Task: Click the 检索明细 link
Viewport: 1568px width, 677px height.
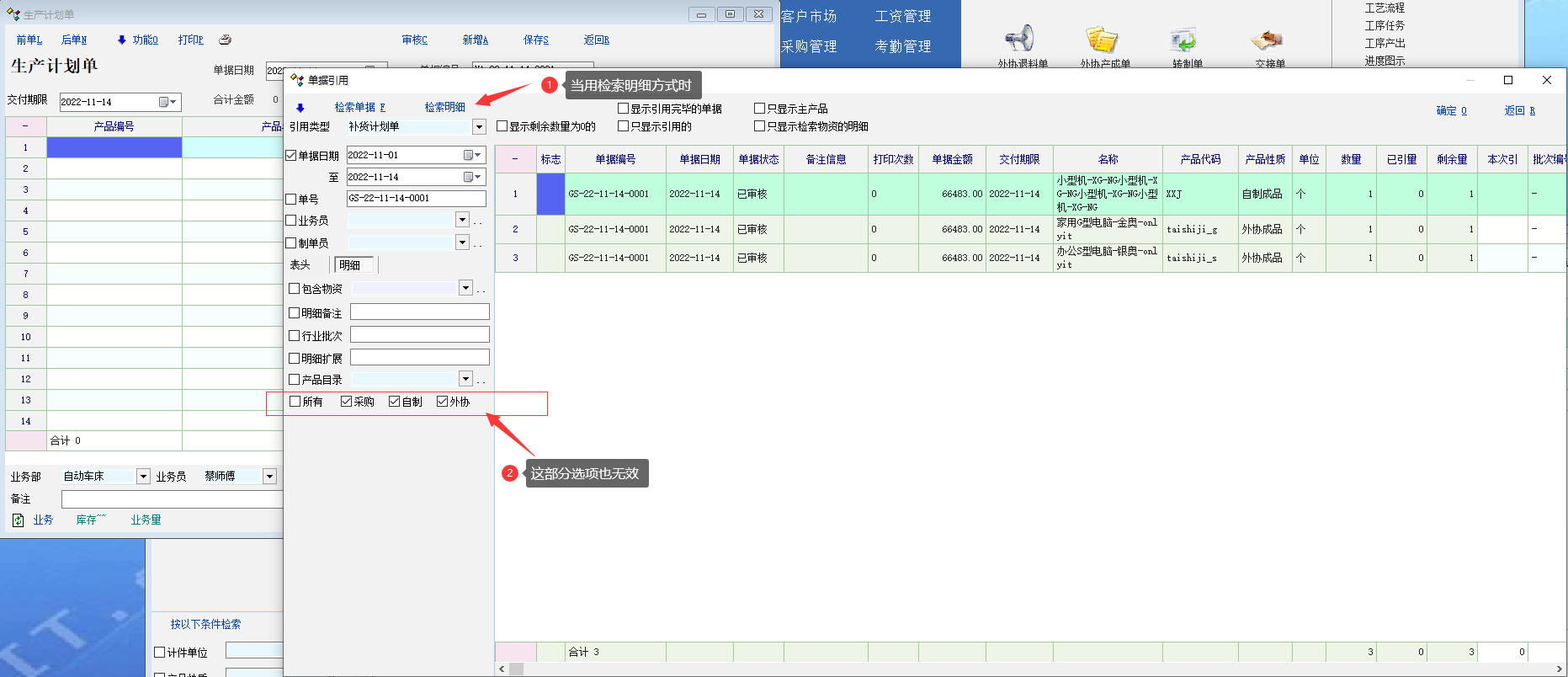Action: pyautogui.click(x=444, y=107)
